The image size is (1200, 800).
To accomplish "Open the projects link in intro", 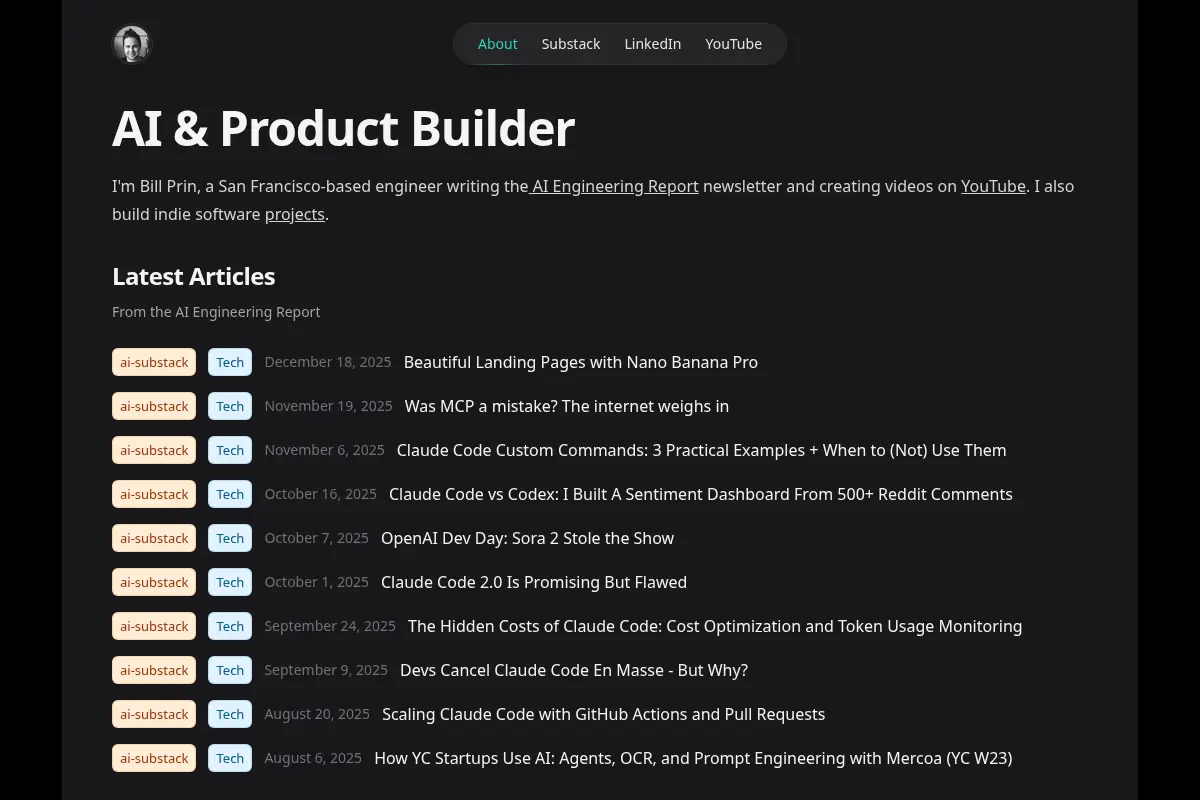I will click(x=295, y=214).
